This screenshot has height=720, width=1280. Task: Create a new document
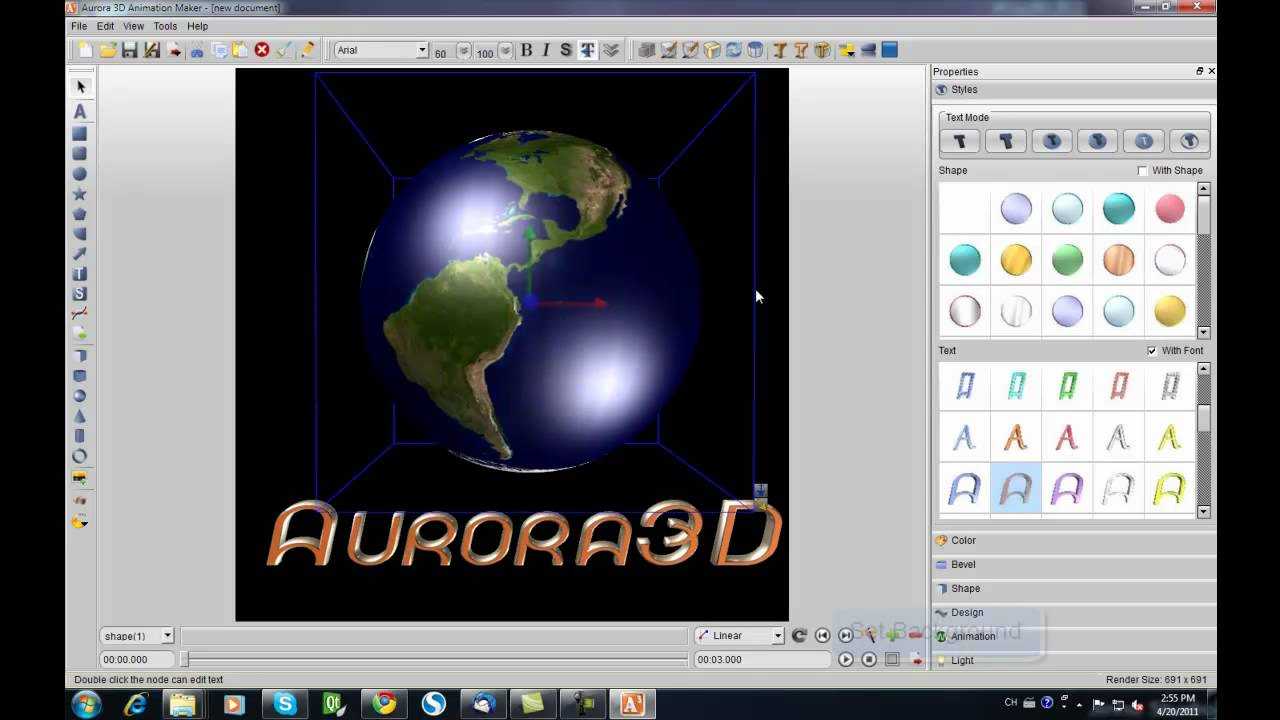click(86, 50)
